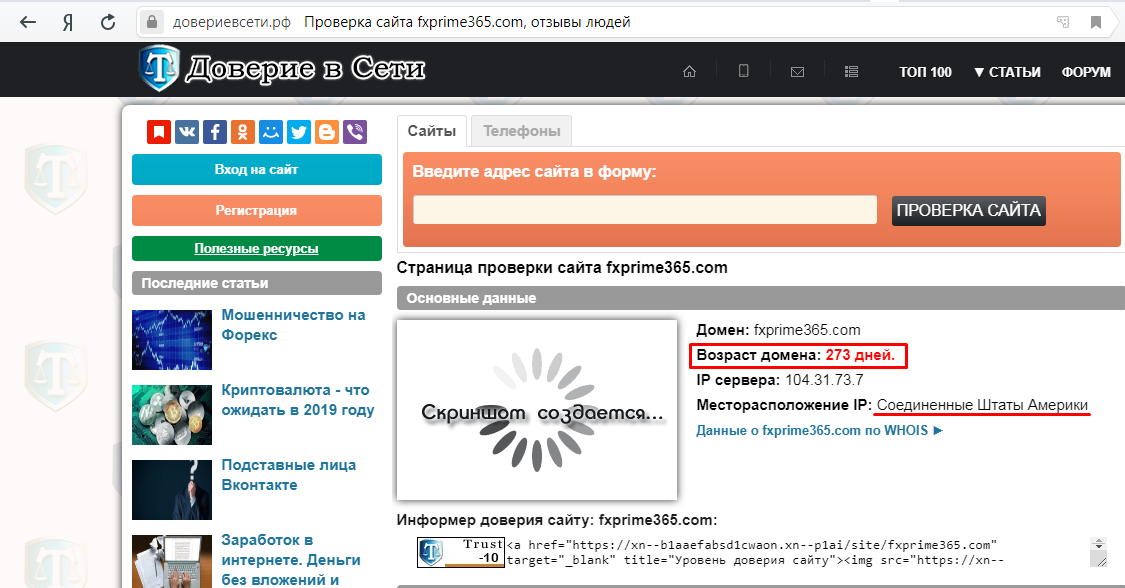Click the Forex chart article thumbnail

[x=172, y=340]
